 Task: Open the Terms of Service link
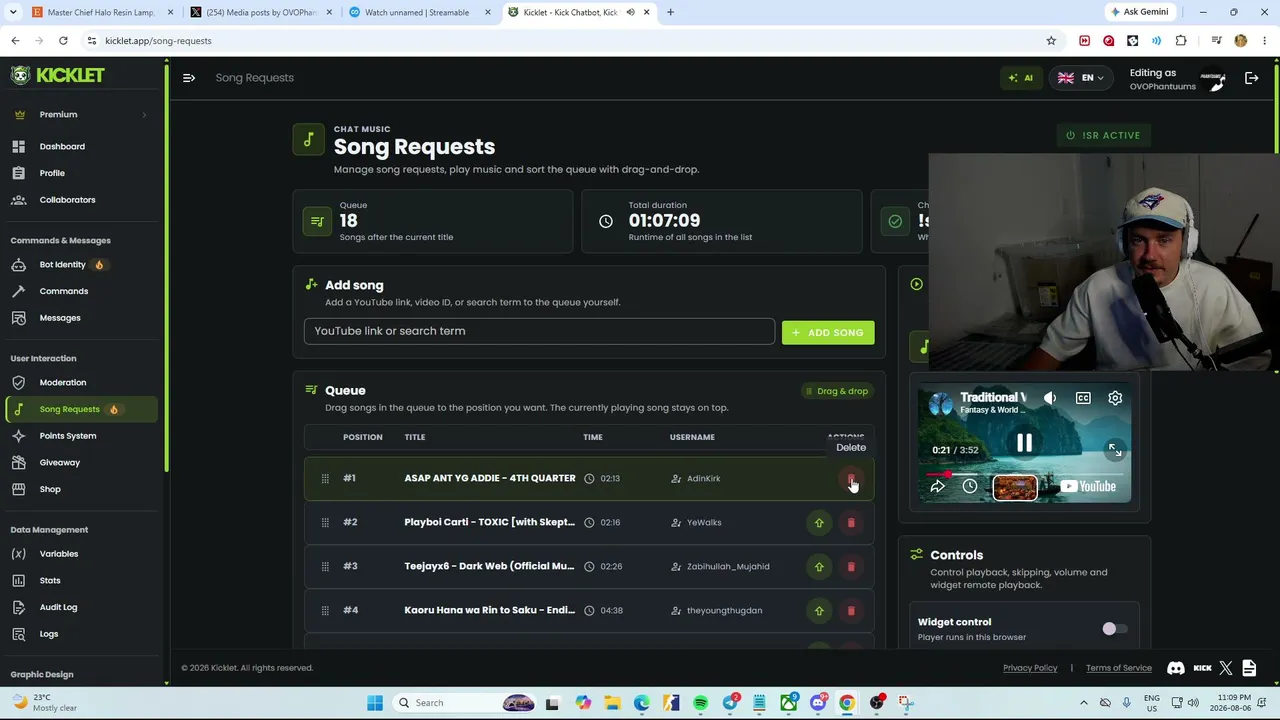click(1119, 668)
